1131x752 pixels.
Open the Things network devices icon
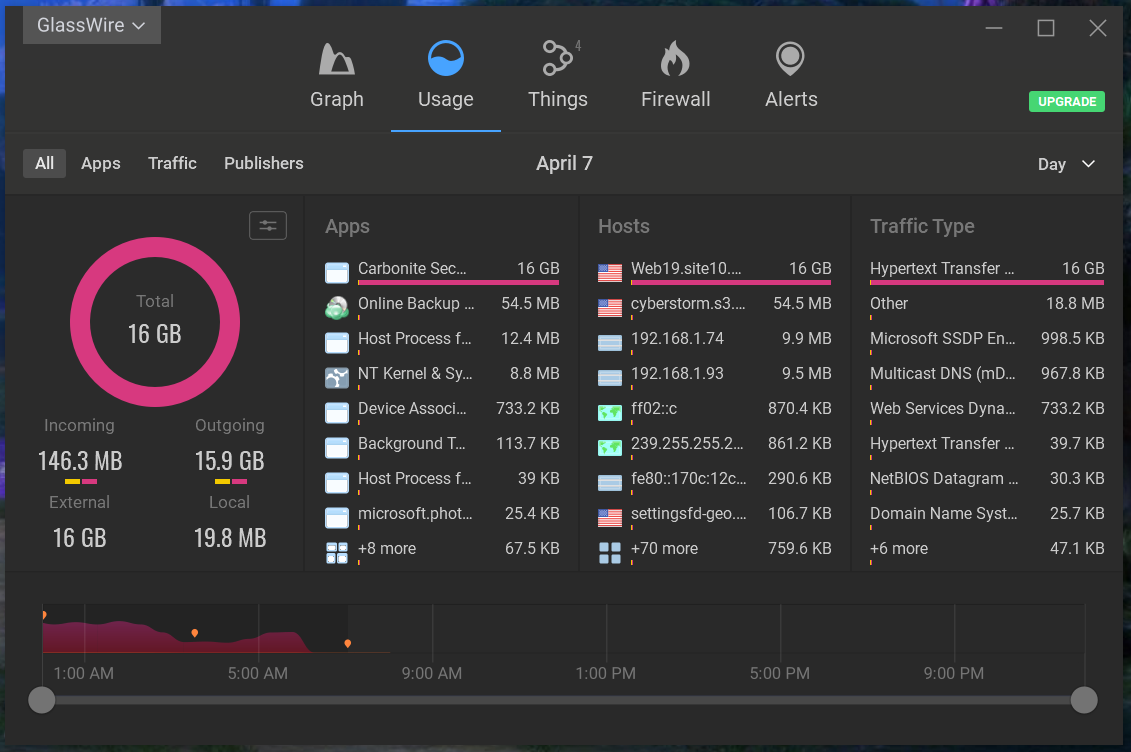pyautogui.click(x=557, y=60)
